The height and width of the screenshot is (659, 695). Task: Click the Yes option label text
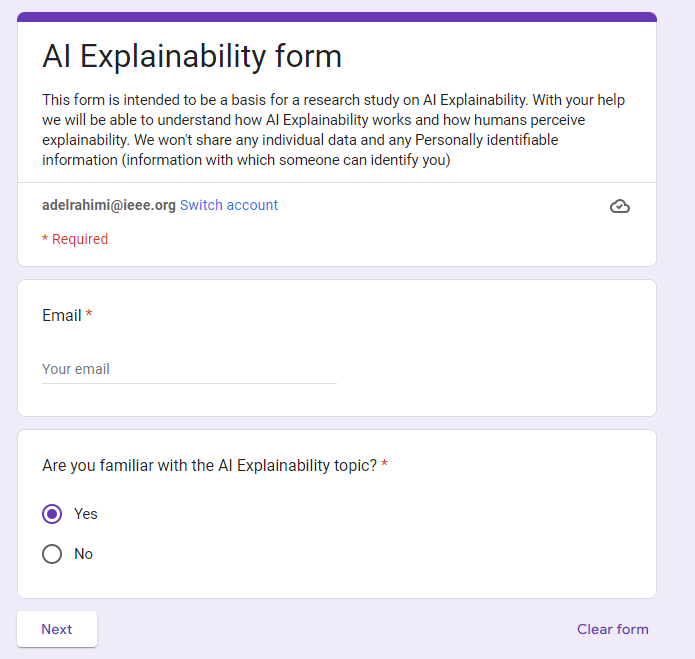[86, 514]
